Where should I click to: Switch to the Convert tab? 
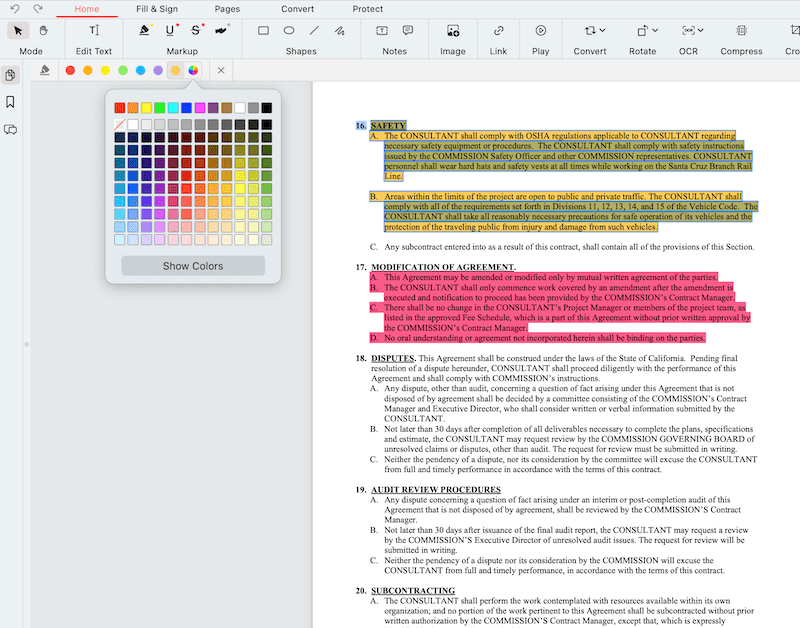(x=297, y=9)
